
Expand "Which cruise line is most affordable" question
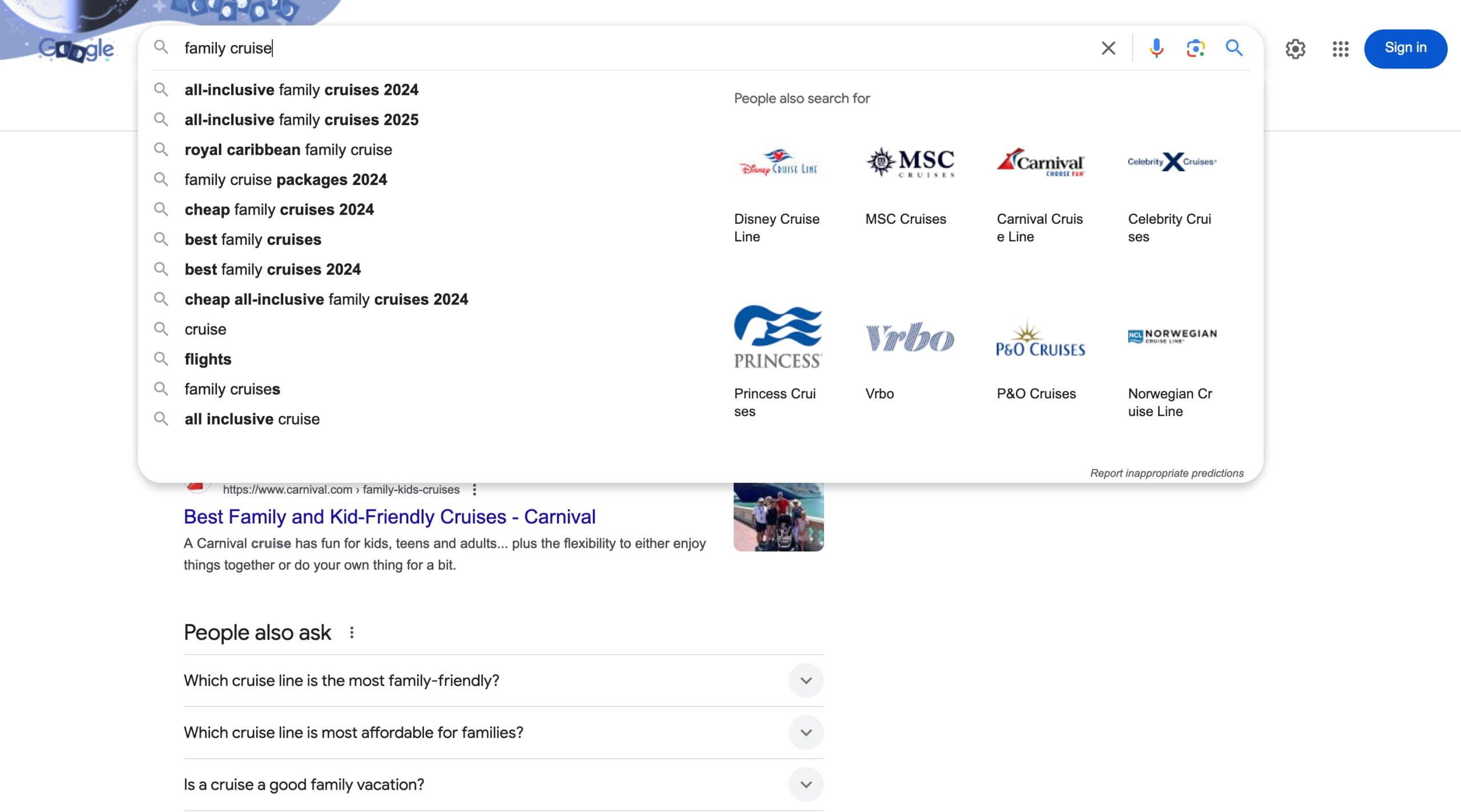(805, 732)
